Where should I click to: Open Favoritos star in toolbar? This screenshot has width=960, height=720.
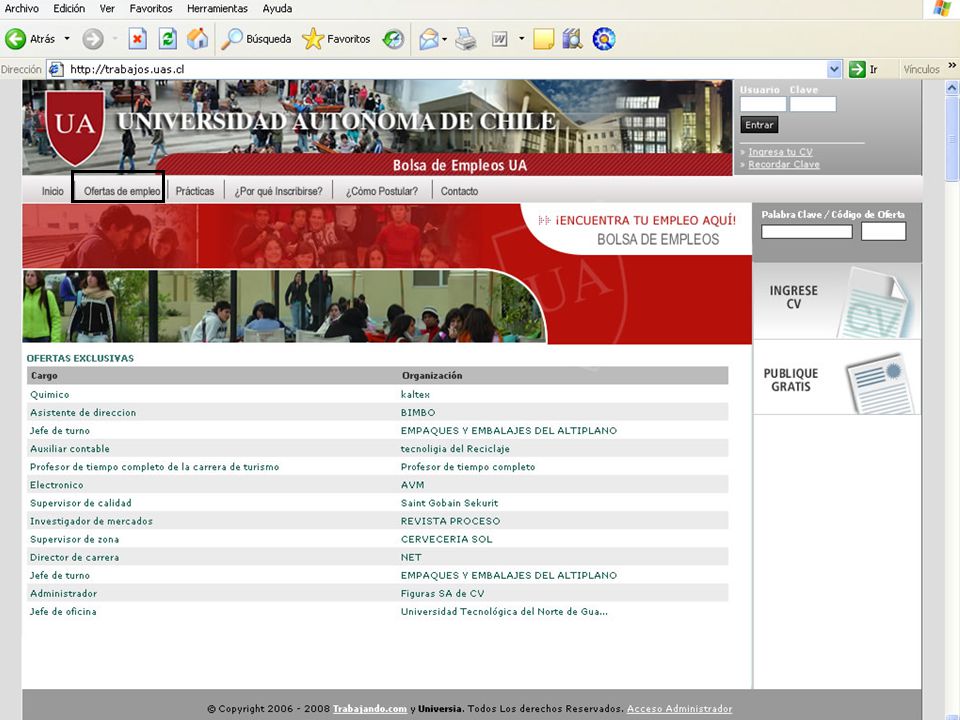click(313, 39)
